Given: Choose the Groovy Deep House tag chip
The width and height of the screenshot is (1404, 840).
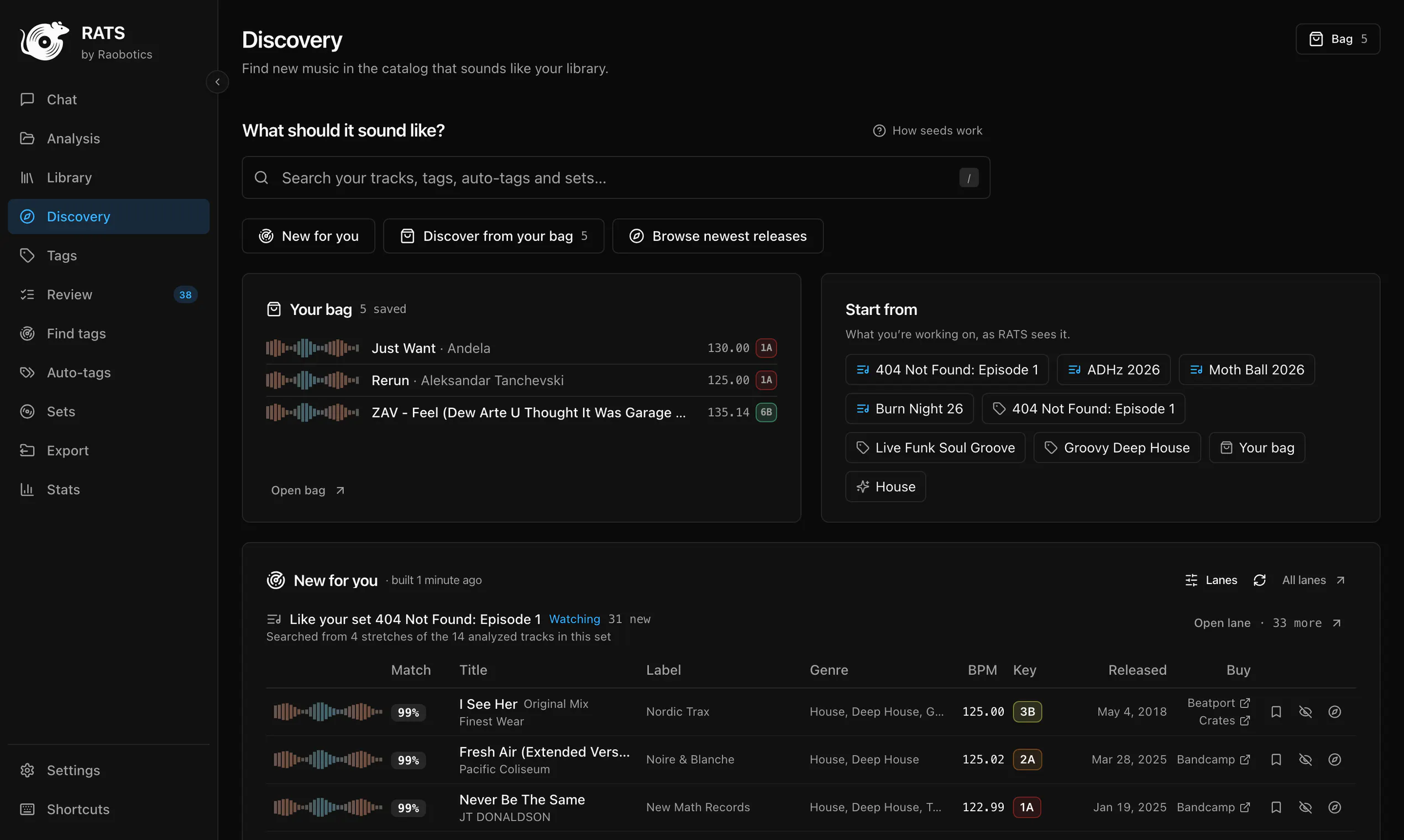Looking at the screenshot, I should pos(1117,448).
